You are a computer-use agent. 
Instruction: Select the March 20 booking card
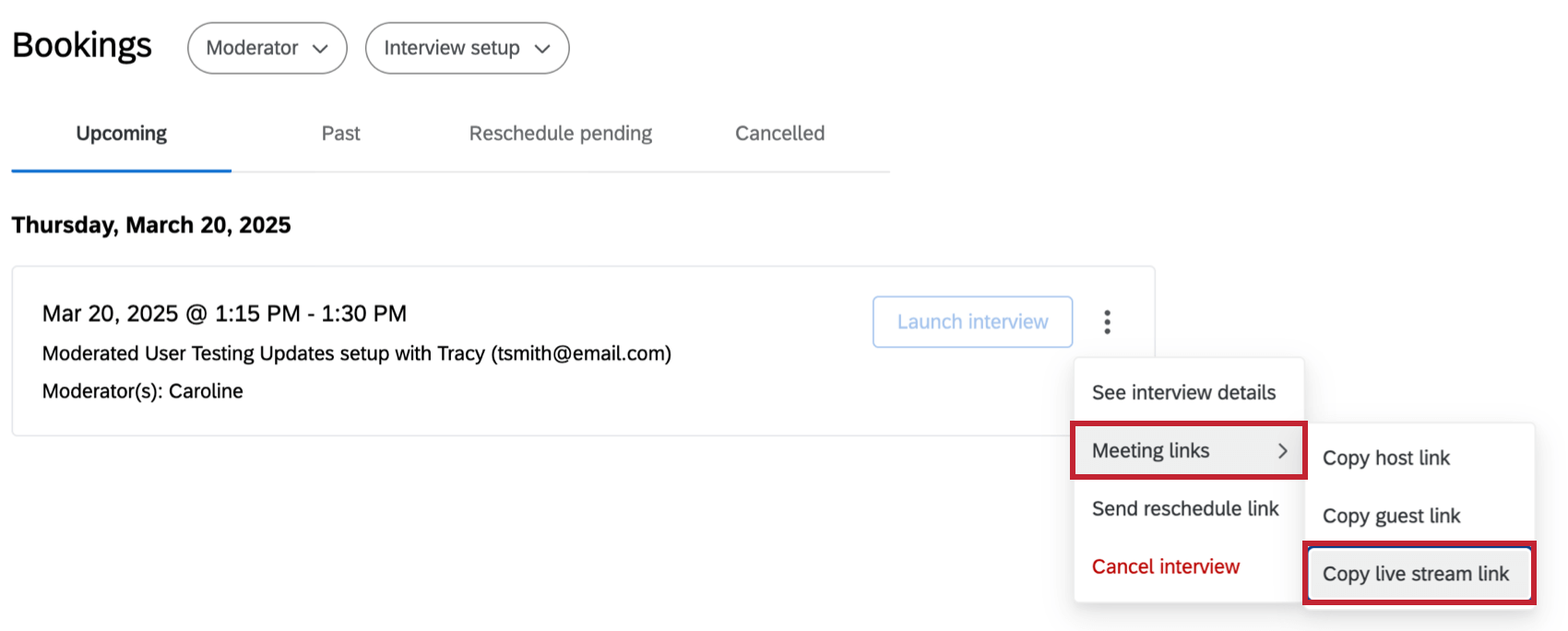[x=461, y=351]
